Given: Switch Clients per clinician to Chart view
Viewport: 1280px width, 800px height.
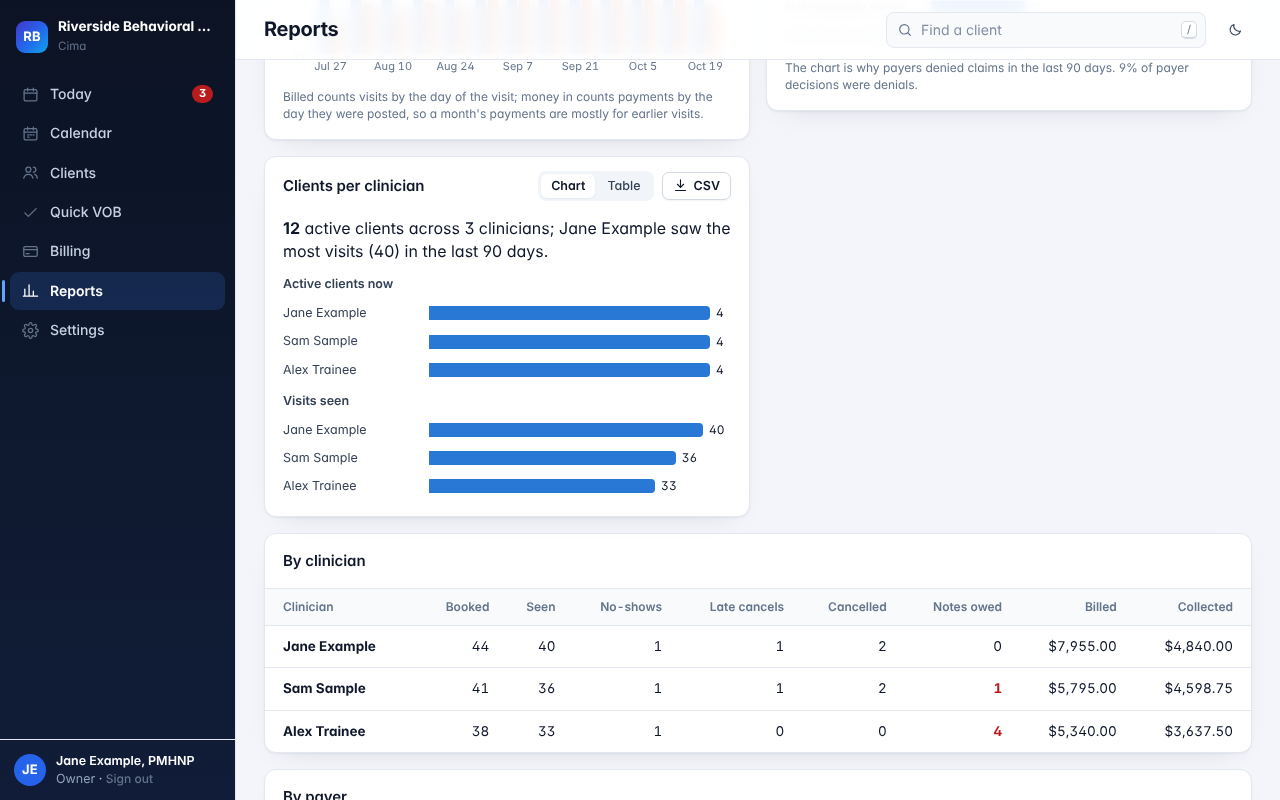Looking at the screenshot, I should point(568,186).
